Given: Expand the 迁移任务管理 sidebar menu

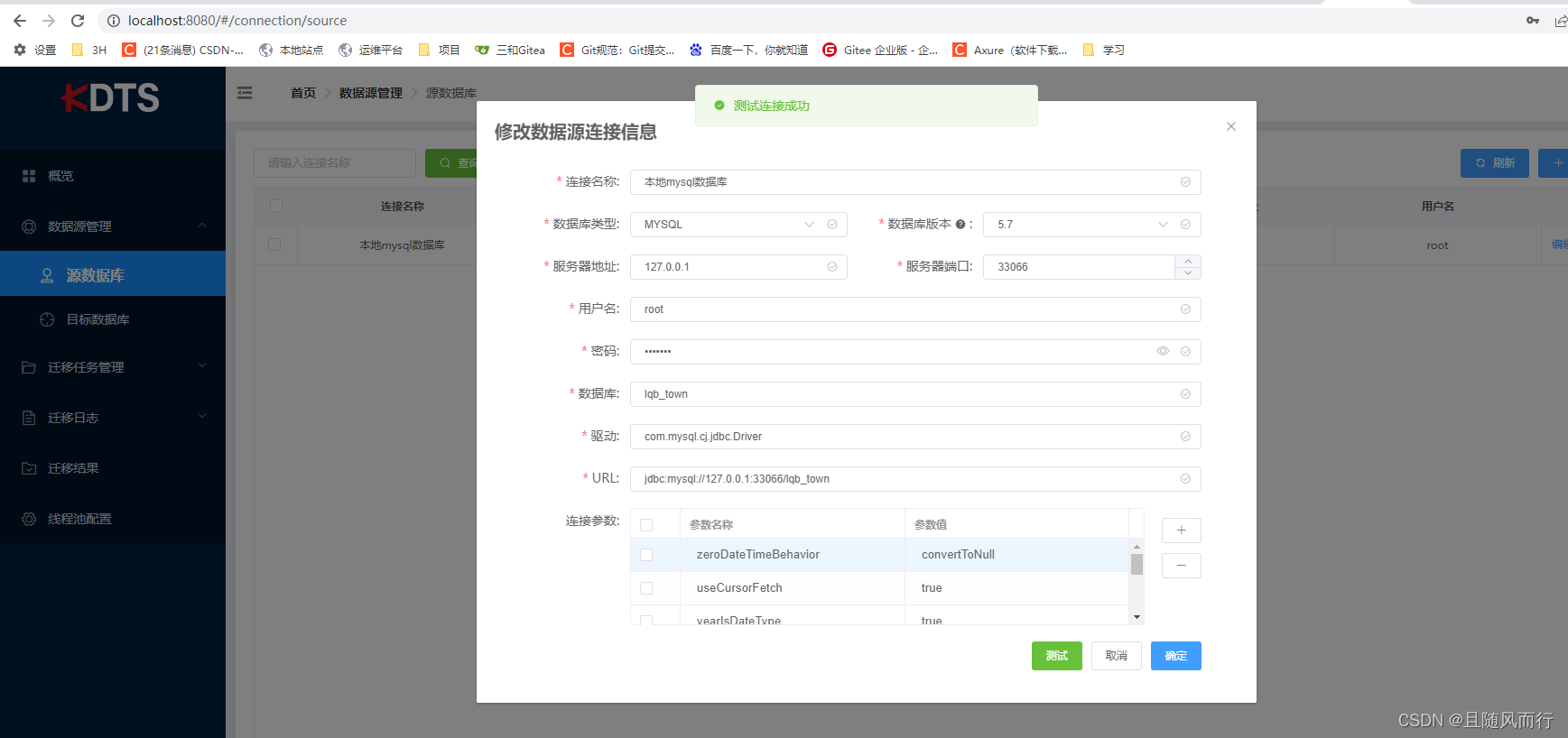Looking at the screenshot, I should [113, 367].
